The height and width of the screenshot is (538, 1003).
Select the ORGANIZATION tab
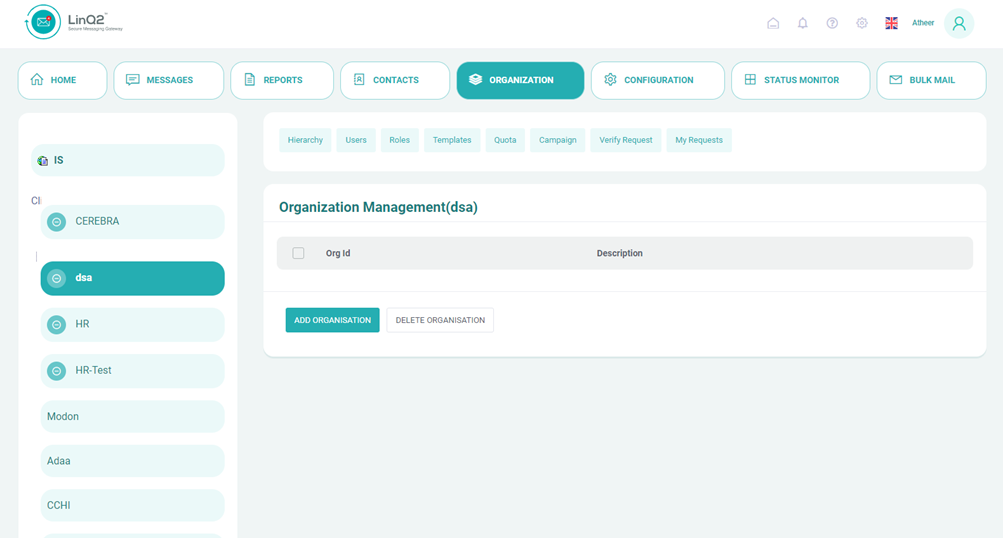(520, 80)
